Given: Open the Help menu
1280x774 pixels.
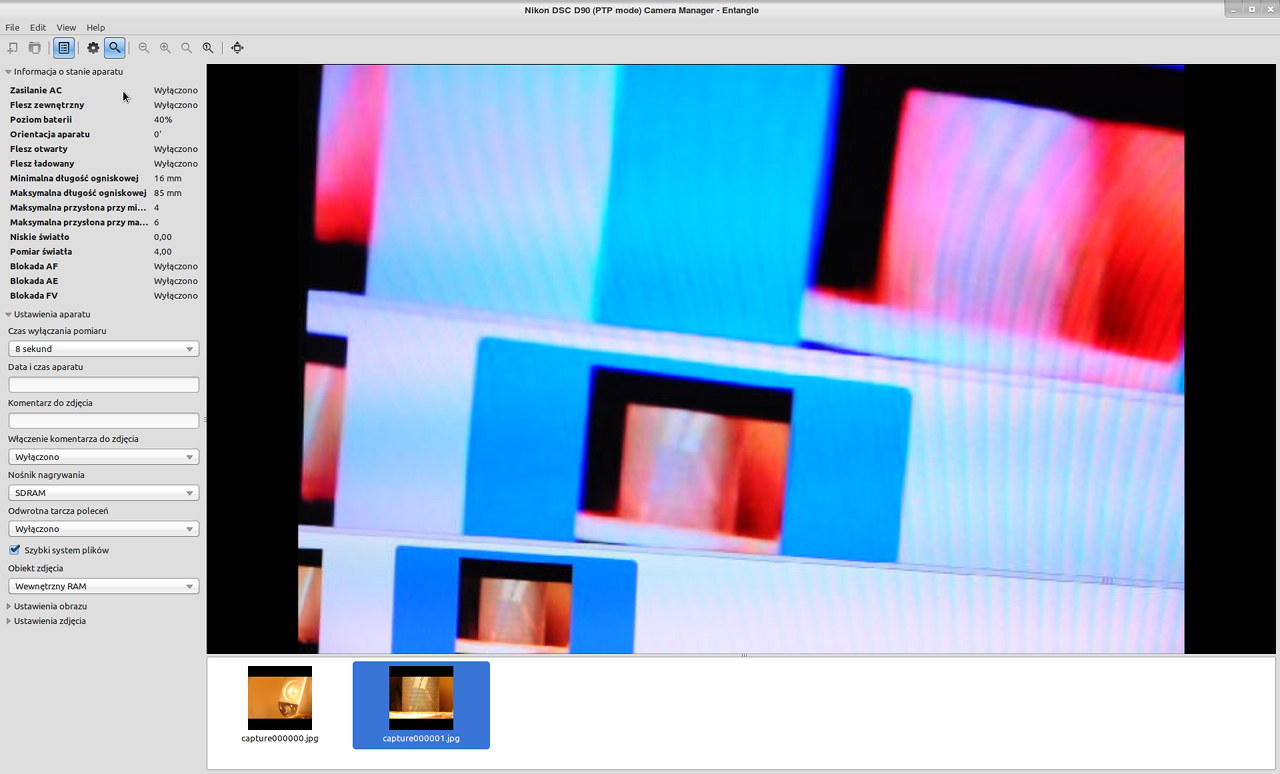Looking at the screenshot, I should coord(96,27).
